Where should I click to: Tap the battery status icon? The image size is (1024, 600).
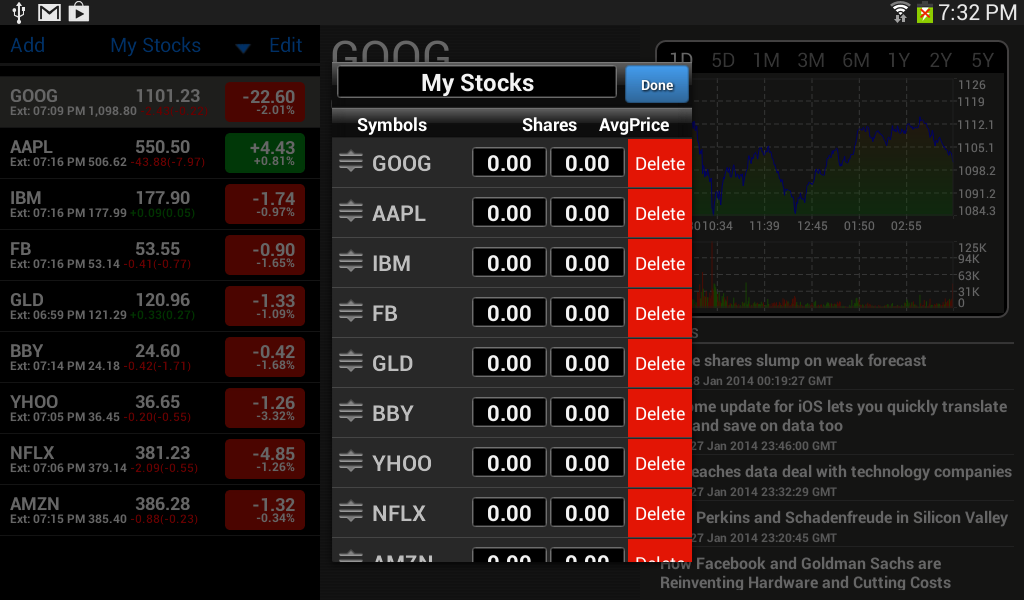coord(925,12)
